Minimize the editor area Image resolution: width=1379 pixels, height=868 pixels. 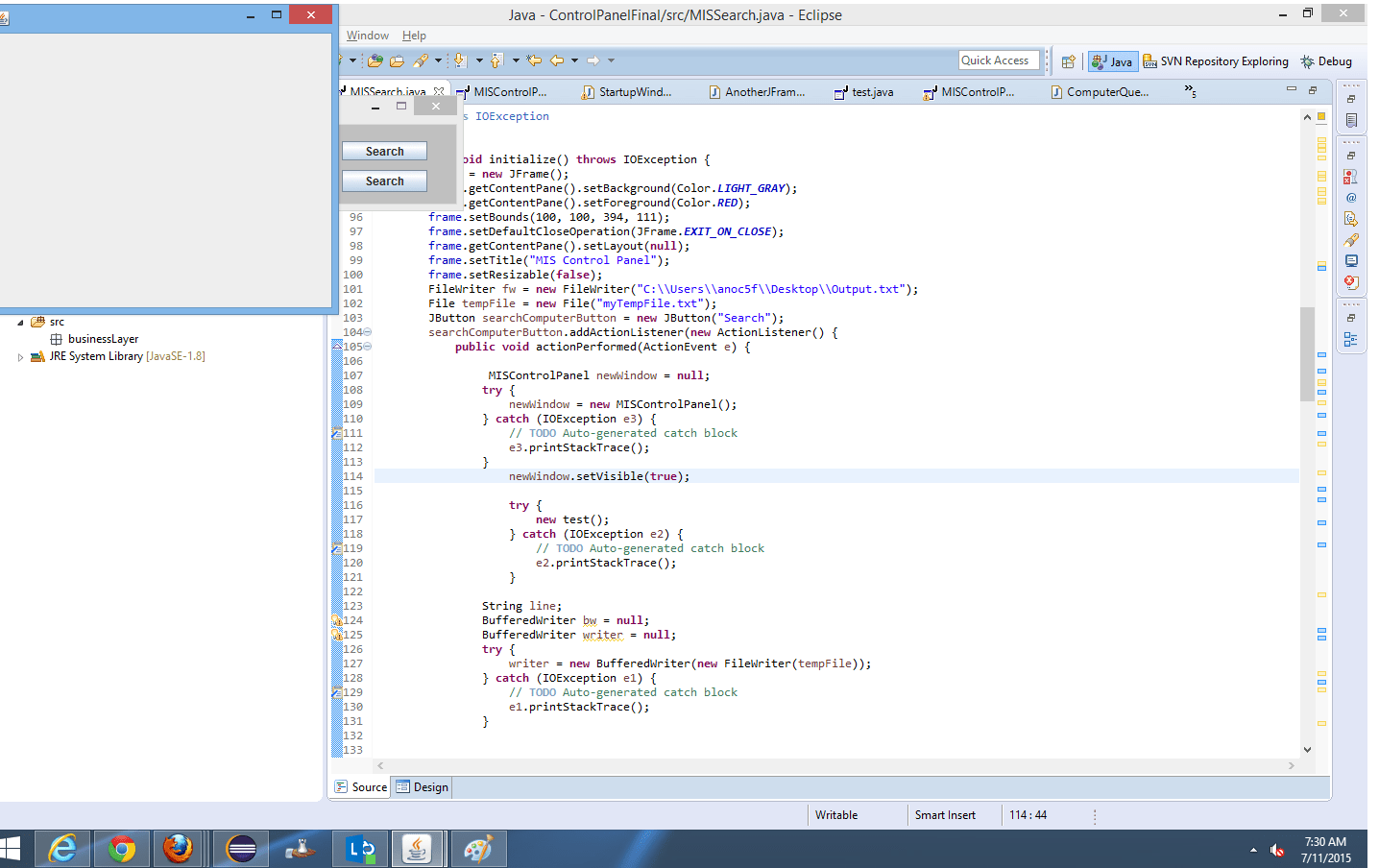point(1292,89)
